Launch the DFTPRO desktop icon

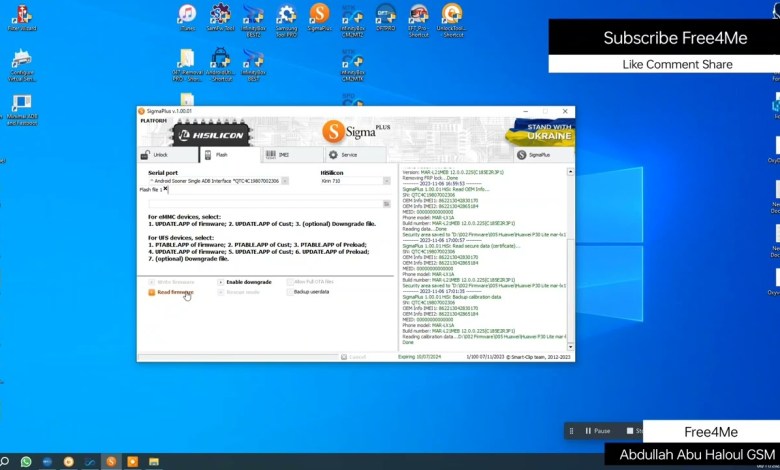386,17
